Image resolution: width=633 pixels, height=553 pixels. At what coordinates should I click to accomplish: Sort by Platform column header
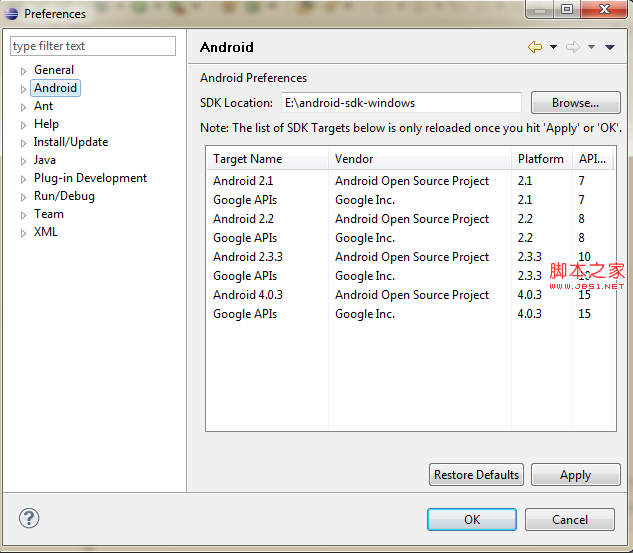coord(542,159)
